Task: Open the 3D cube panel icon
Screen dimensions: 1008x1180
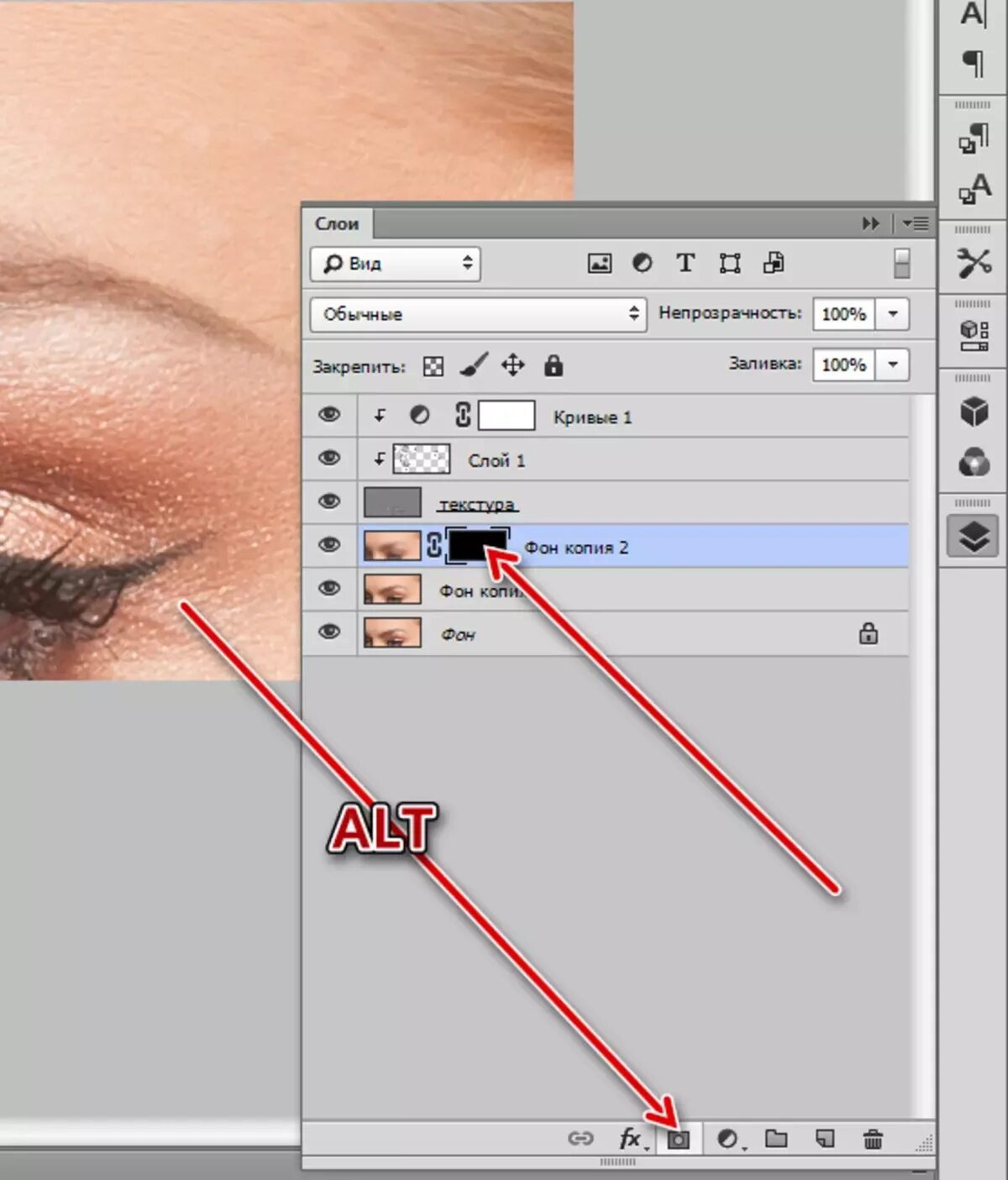Action: pyautogui.click(x=974, y=412)
